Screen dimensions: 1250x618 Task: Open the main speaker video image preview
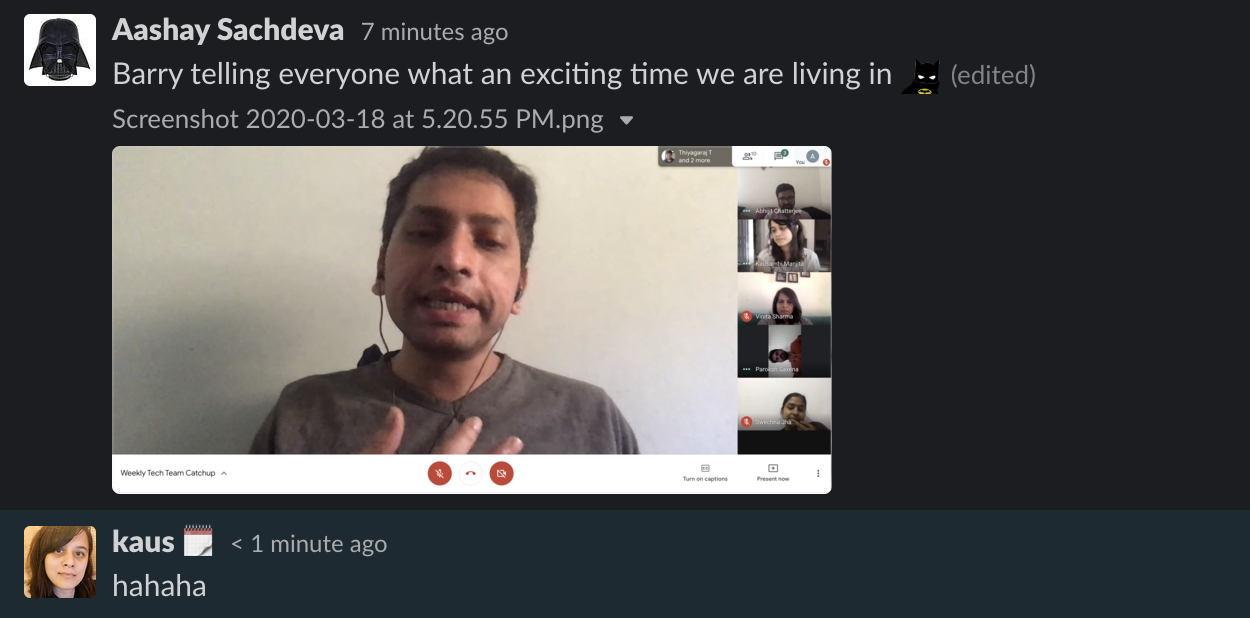(424, 301)
